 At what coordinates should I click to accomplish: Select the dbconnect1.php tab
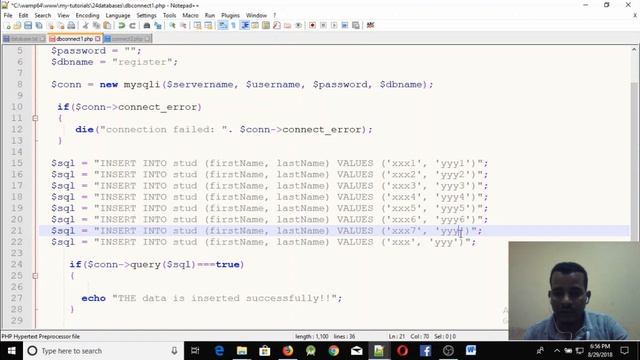(x=74, y=39)
